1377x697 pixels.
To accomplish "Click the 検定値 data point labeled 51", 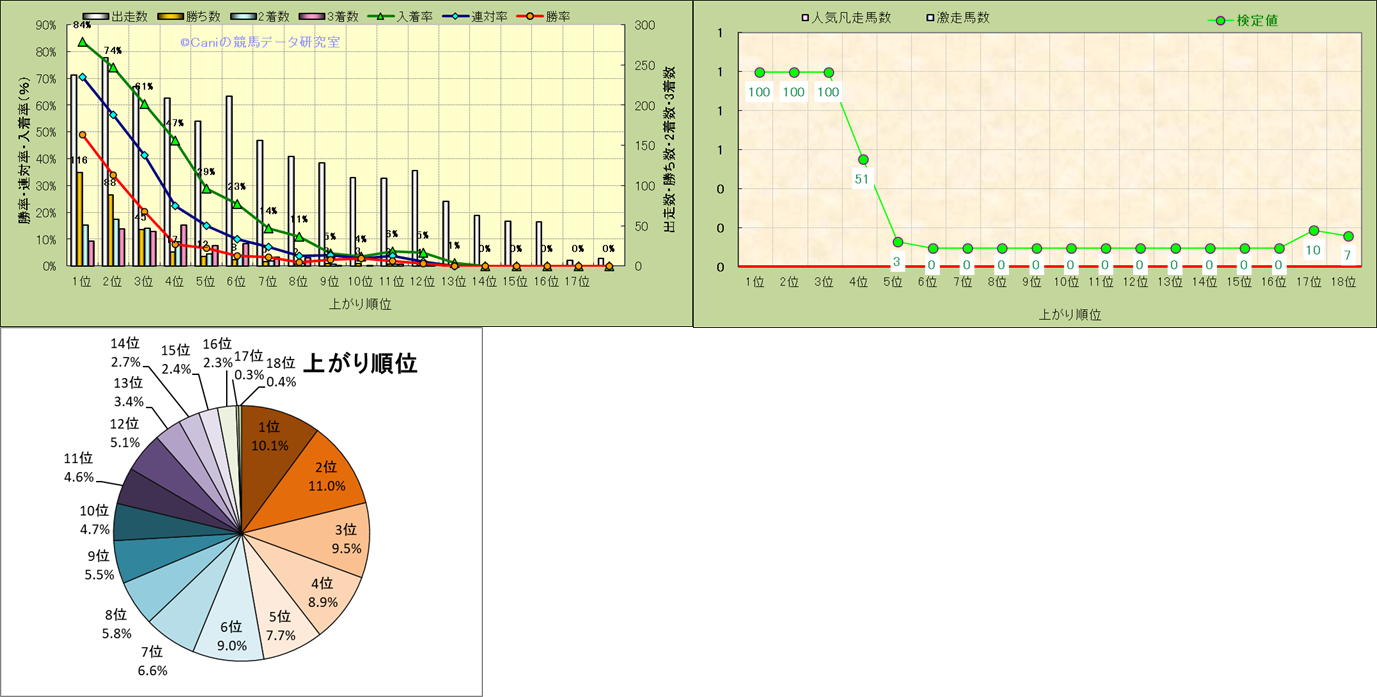I will 863,160.
